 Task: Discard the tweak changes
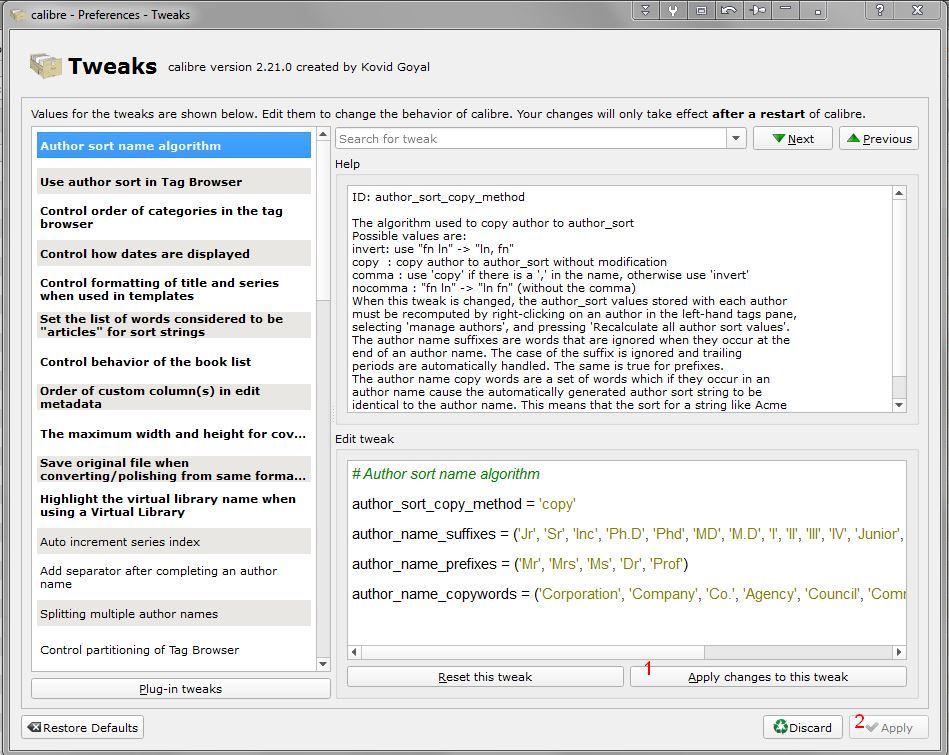(803, 728)
